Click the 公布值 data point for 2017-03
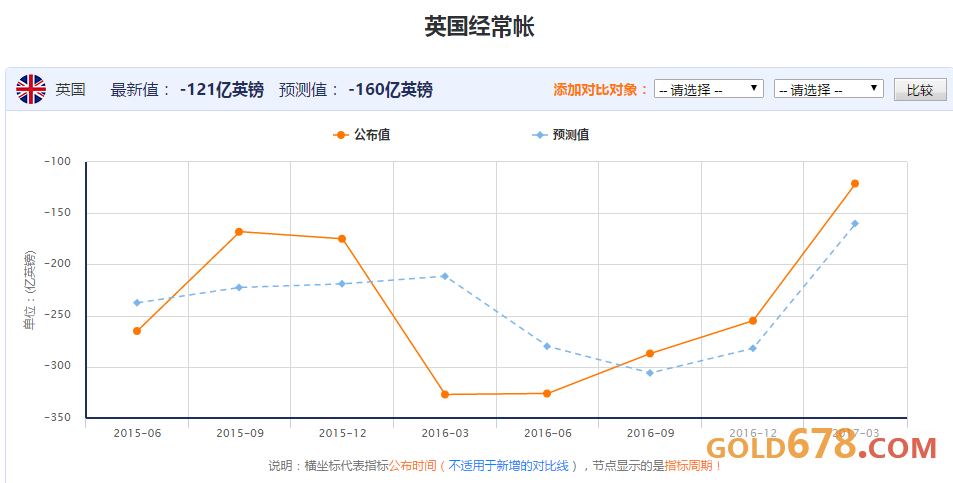This screenshot has height=483, width=953. pos(855,183)
